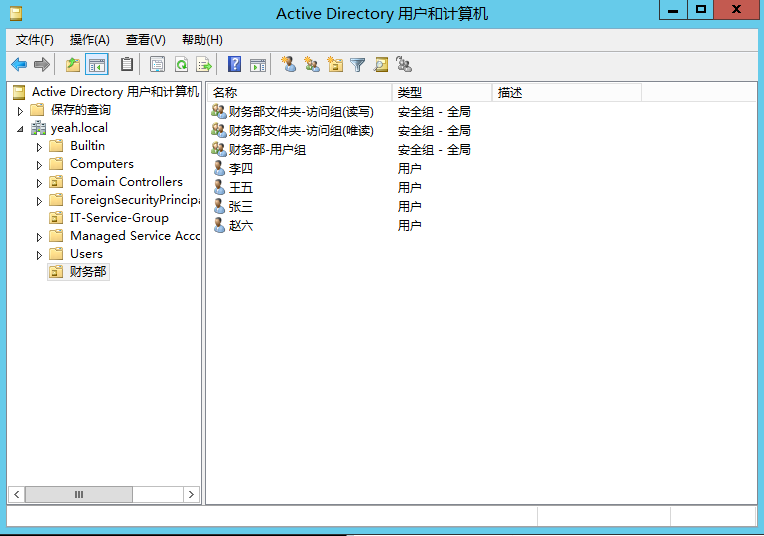Click the Back arrow in toolbar
The height and width of the screenshot is (536, 764).
[19, 64]
